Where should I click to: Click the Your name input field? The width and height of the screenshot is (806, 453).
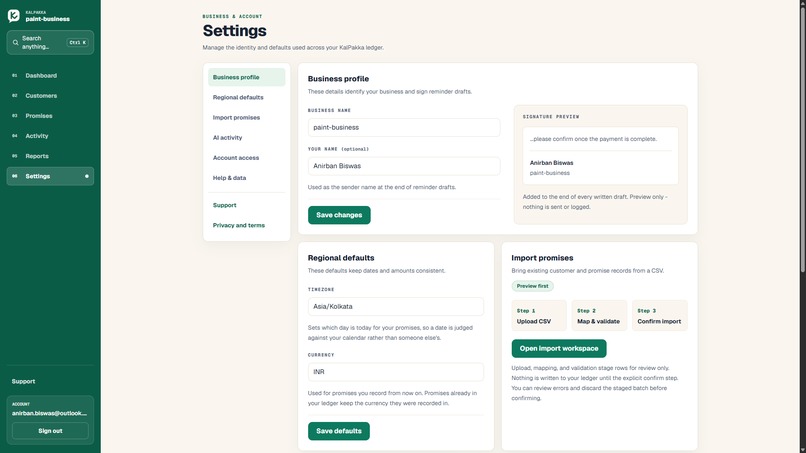point(404,166)
